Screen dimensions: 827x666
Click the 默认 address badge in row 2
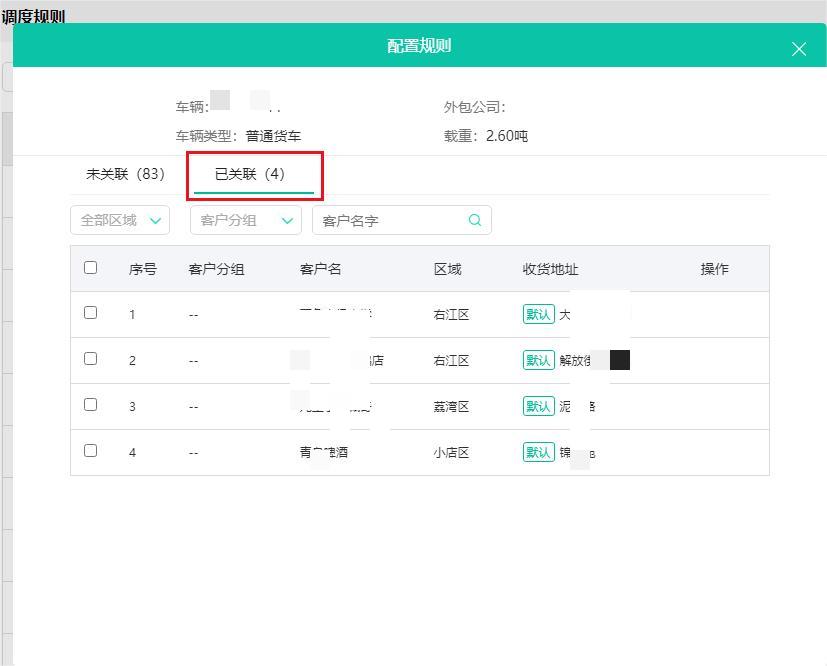click(x=538, y=357)
